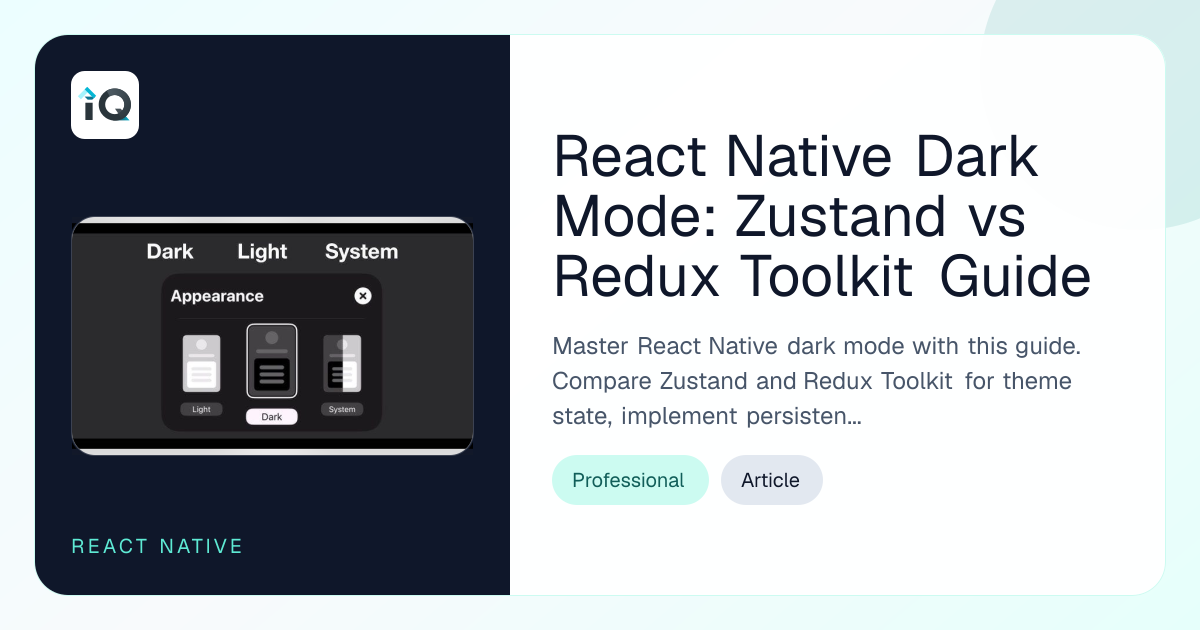Click the iQ logo icon
This screenshot has width=1200, height=630.
coord(105,105)
